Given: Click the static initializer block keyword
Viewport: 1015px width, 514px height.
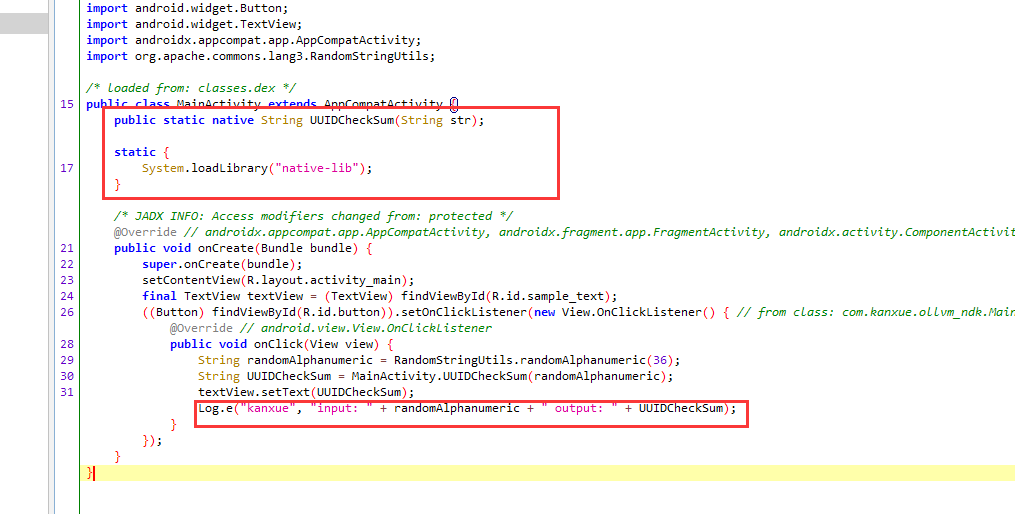Looking at the screenshot, I should [135, 152].
